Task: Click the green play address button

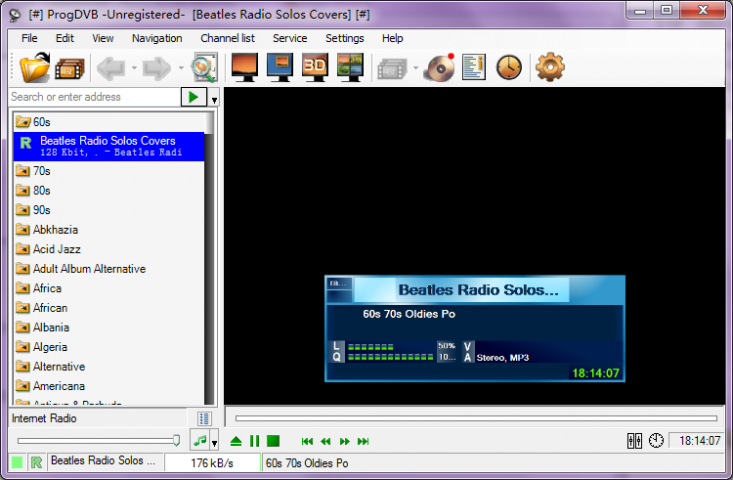Action: click(194, 97)
